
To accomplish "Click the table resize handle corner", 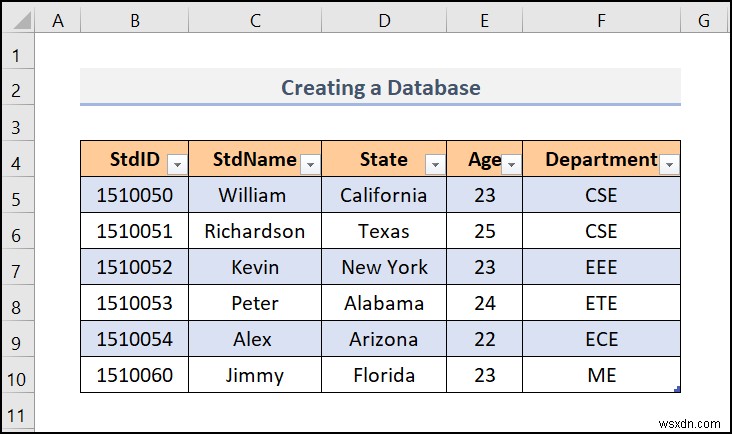I will point(677,390).
